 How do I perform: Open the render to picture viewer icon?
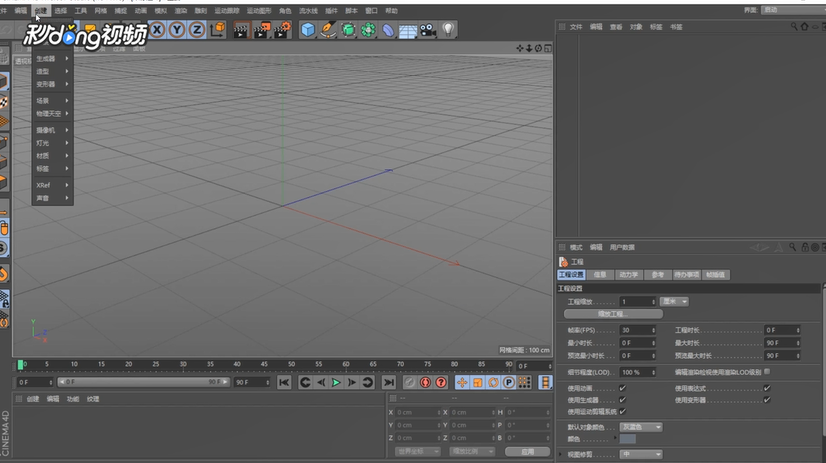pyautogui.click(x=262, y=30)
